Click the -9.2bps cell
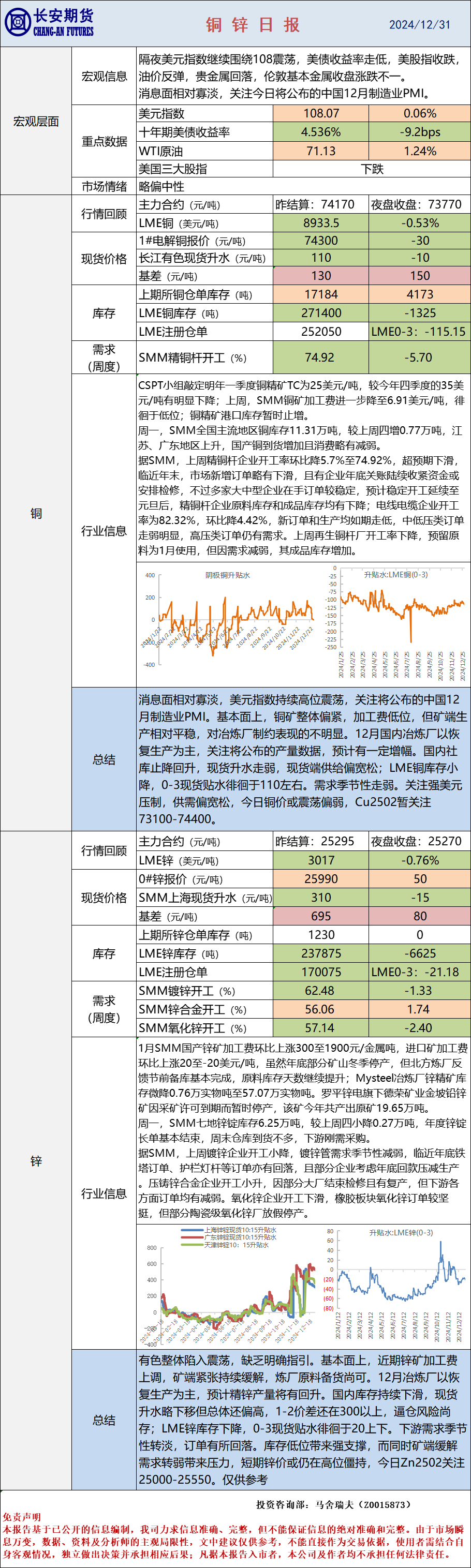 pos(420,132)
